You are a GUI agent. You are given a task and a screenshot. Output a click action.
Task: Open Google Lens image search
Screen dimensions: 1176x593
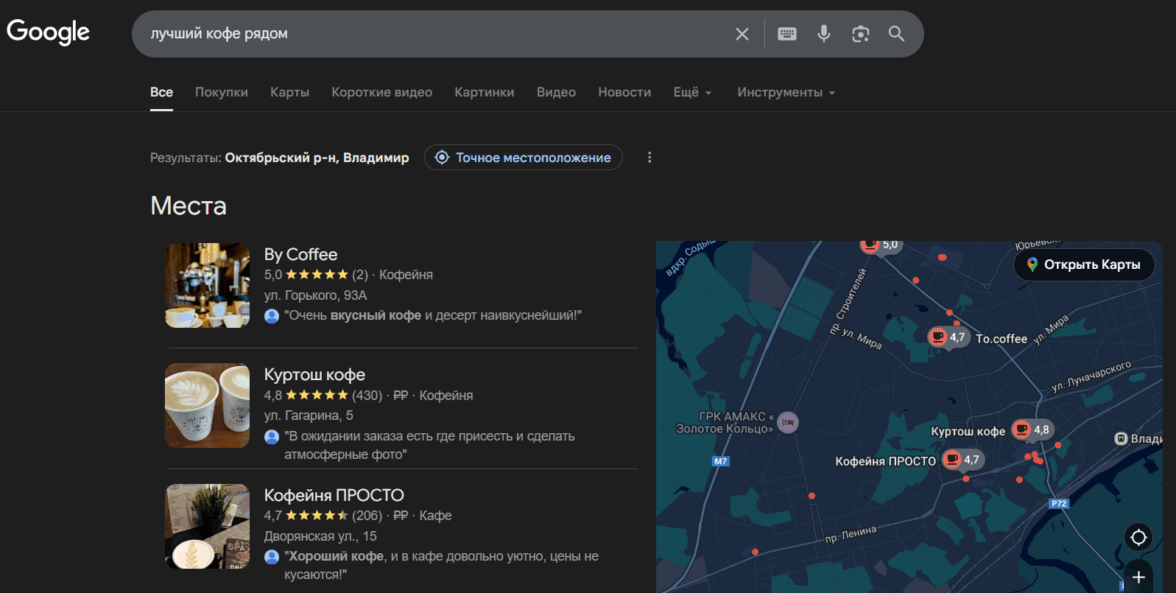[860, 34]
